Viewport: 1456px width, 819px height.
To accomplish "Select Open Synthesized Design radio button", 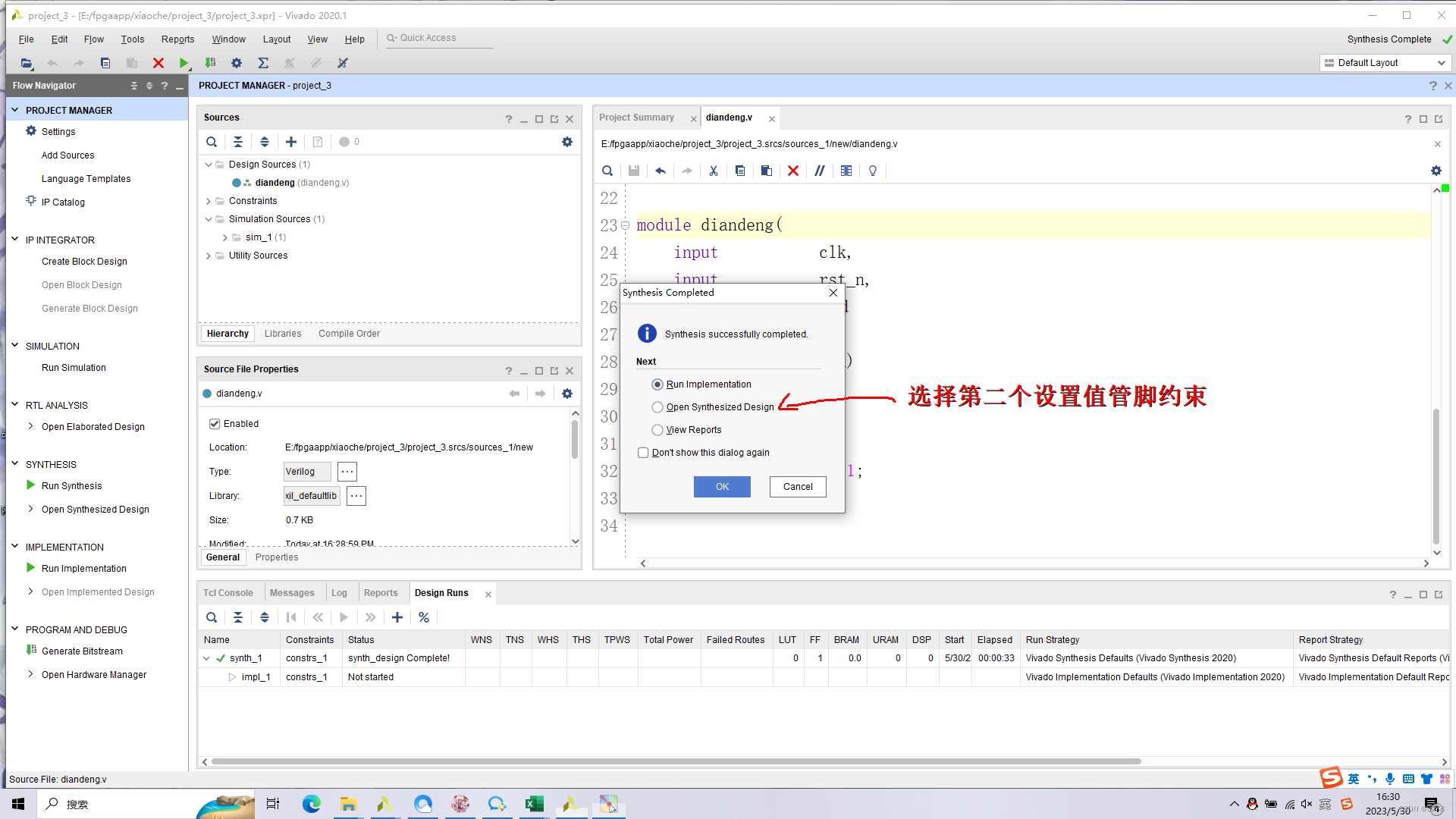I will 657,407.
